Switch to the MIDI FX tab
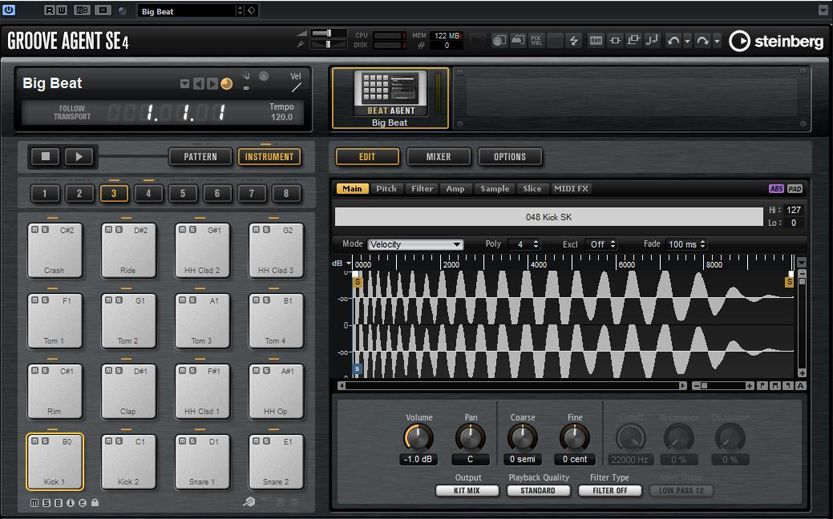 pos(571,189)
